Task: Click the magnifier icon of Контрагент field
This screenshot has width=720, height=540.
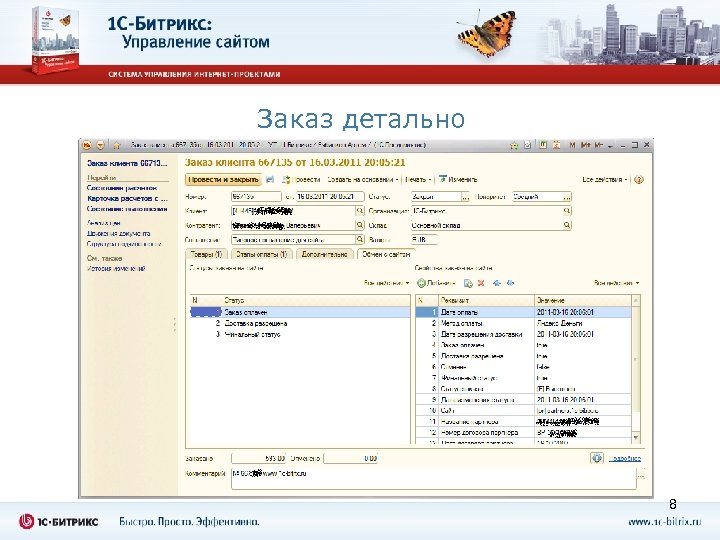Action: [360, 225]
